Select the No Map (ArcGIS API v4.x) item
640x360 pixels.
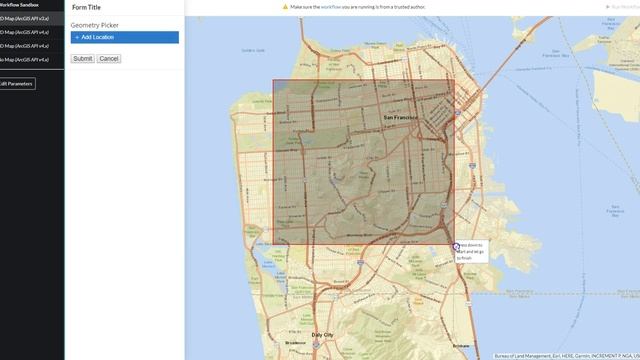click(x=31, y=60)
